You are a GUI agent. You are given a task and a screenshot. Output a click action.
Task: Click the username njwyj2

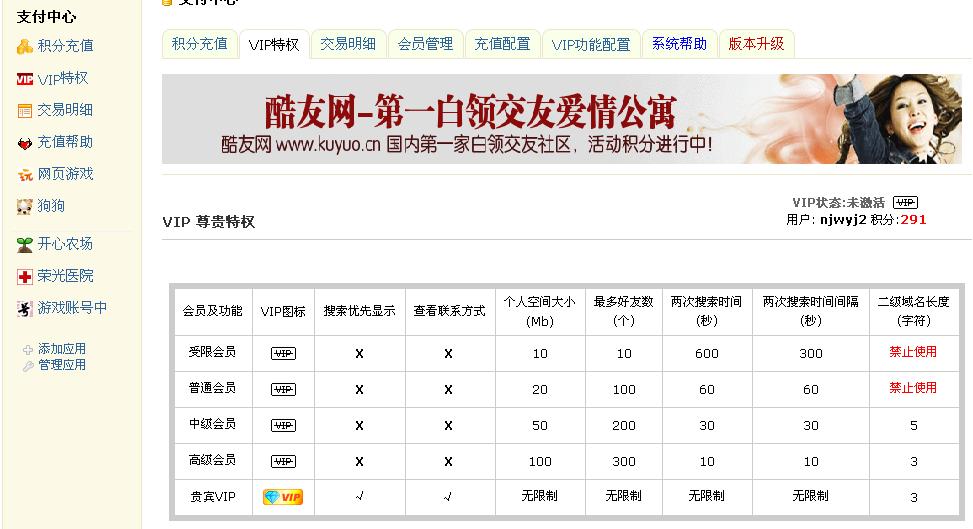pyautogui.click(x=843, y=220)
